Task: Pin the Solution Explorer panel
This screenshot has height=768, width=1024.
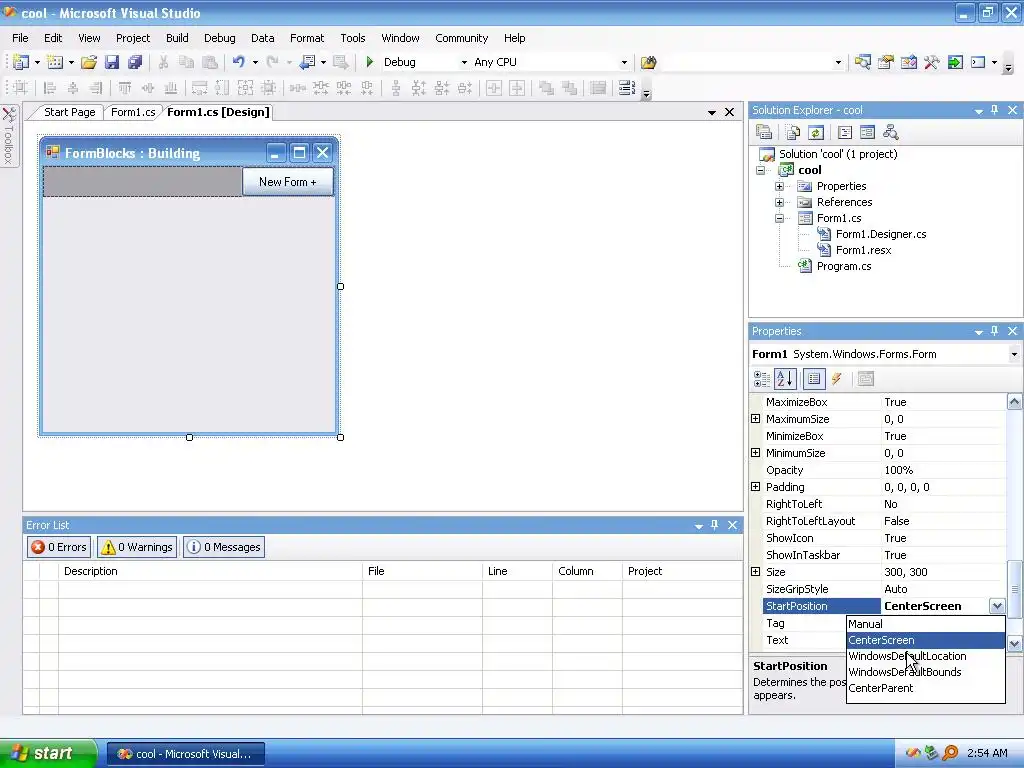Action: click(x=995, y=110)
